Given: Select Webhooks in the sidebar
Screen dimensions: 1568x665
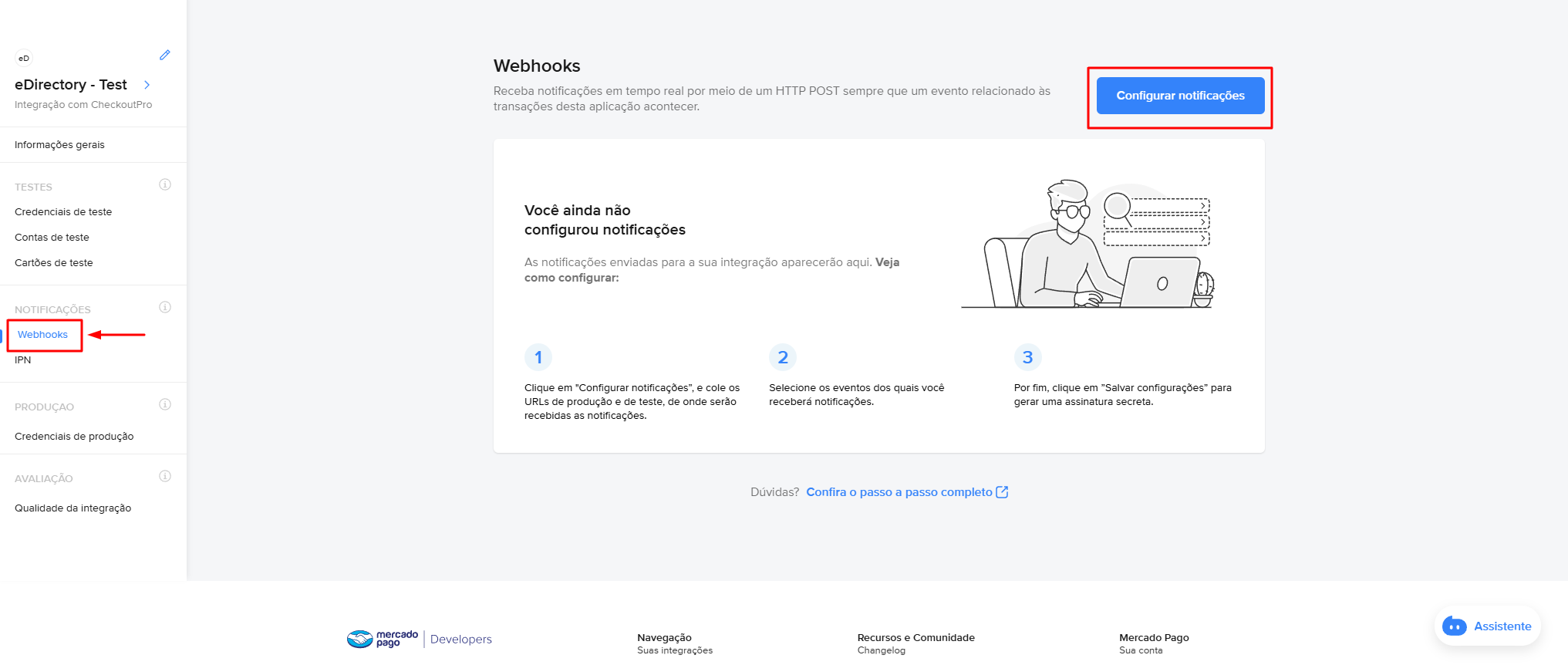Looking at the screenshot, I should [42, 335].
